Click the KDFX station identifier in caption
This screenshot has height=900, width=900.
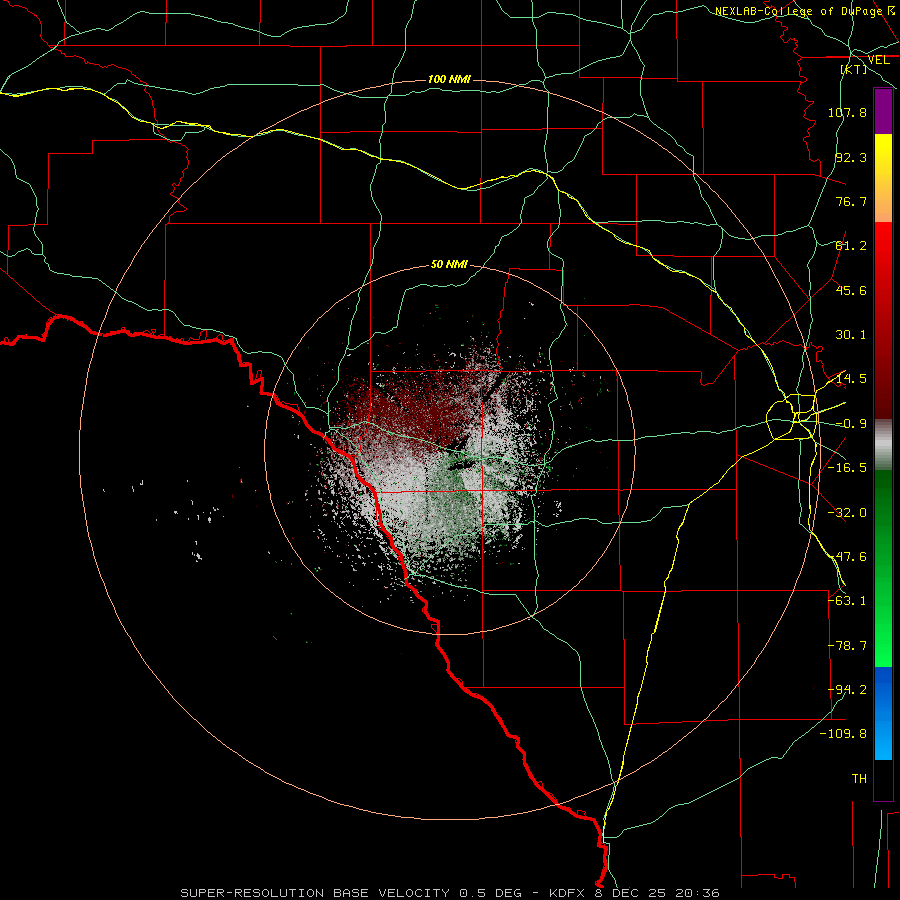[567, 893]
